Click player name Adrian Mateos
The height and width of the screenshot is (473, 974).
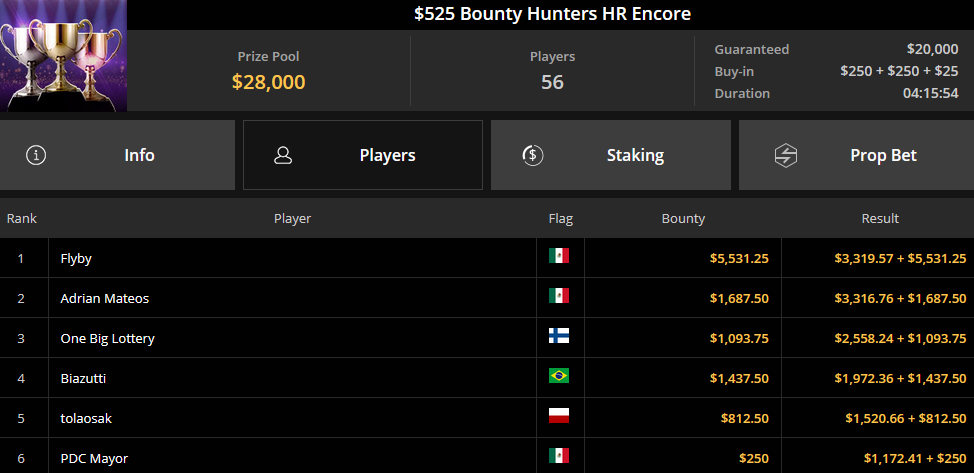click(x=104, y=298)
